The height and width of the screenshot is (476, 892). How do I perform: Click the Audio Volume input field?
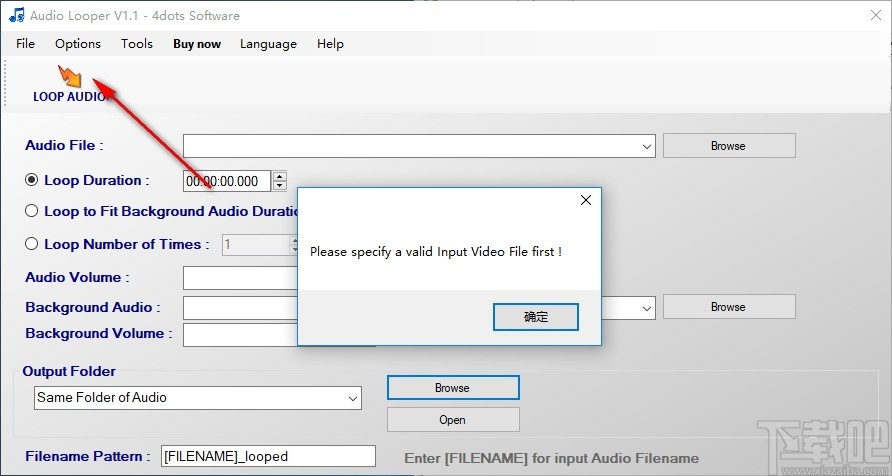[240, 278]
